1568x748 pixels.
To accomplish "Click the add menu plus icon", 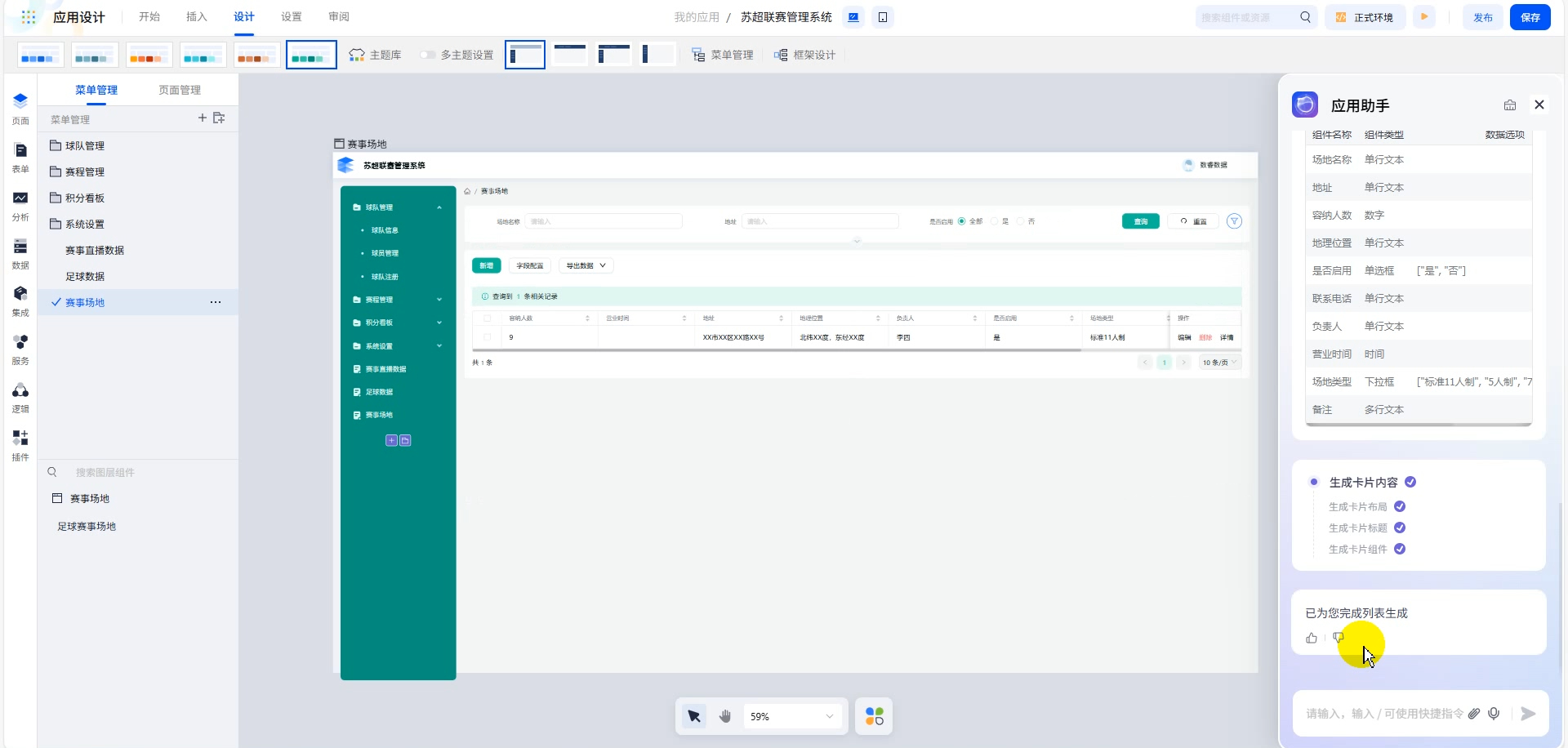I will [202, 118].
